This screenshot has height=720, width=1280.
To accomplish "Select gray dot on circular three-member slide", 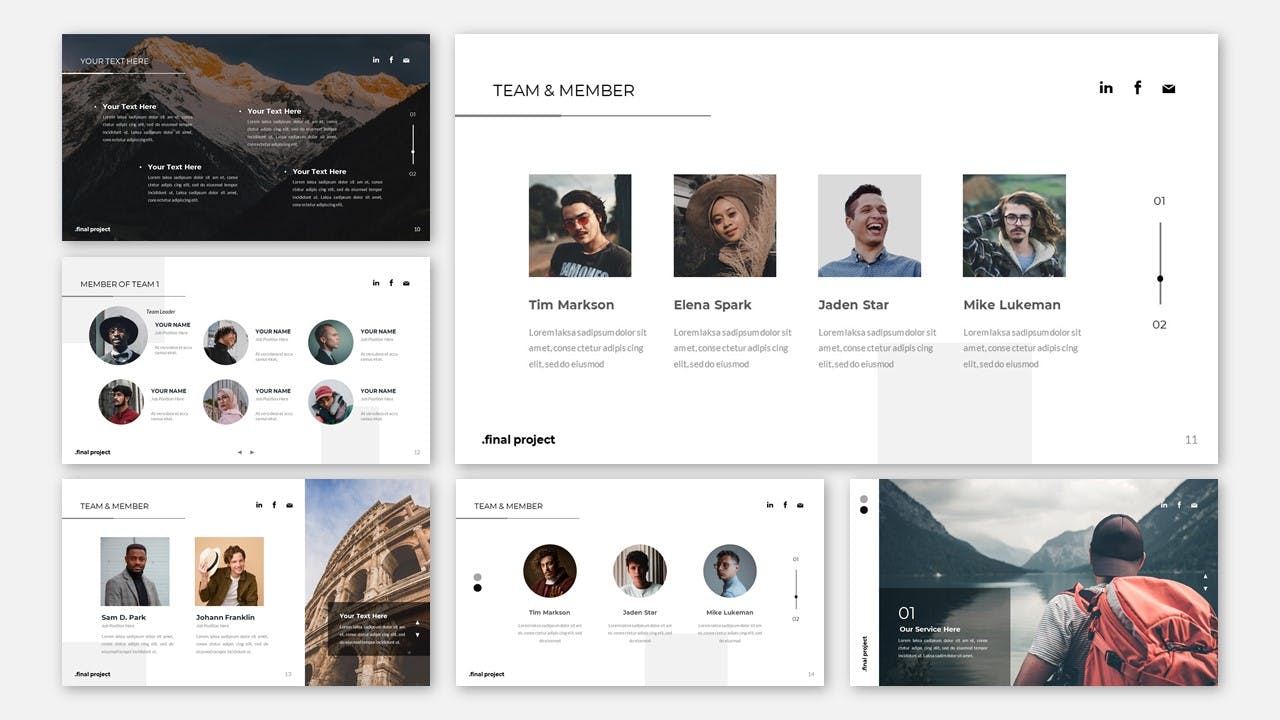I will tap(477, 577).
